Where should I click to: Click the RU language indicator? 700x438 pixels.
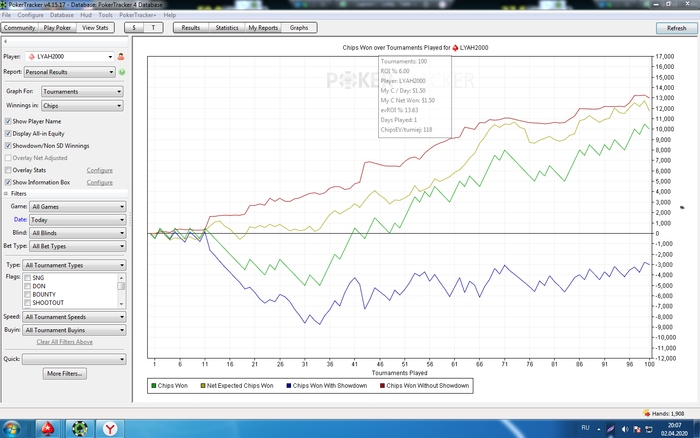click(585, 428)
